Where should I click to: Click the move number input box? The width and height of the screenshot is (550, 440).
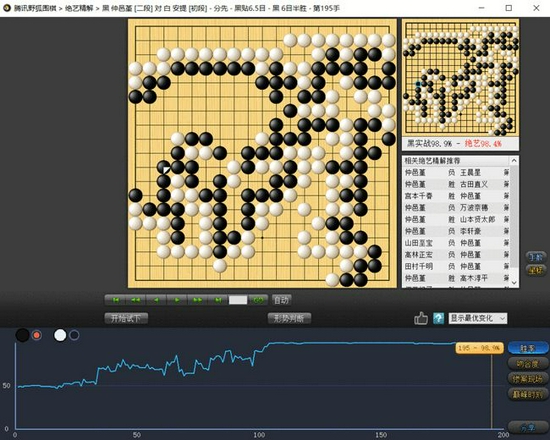(238, 300)
